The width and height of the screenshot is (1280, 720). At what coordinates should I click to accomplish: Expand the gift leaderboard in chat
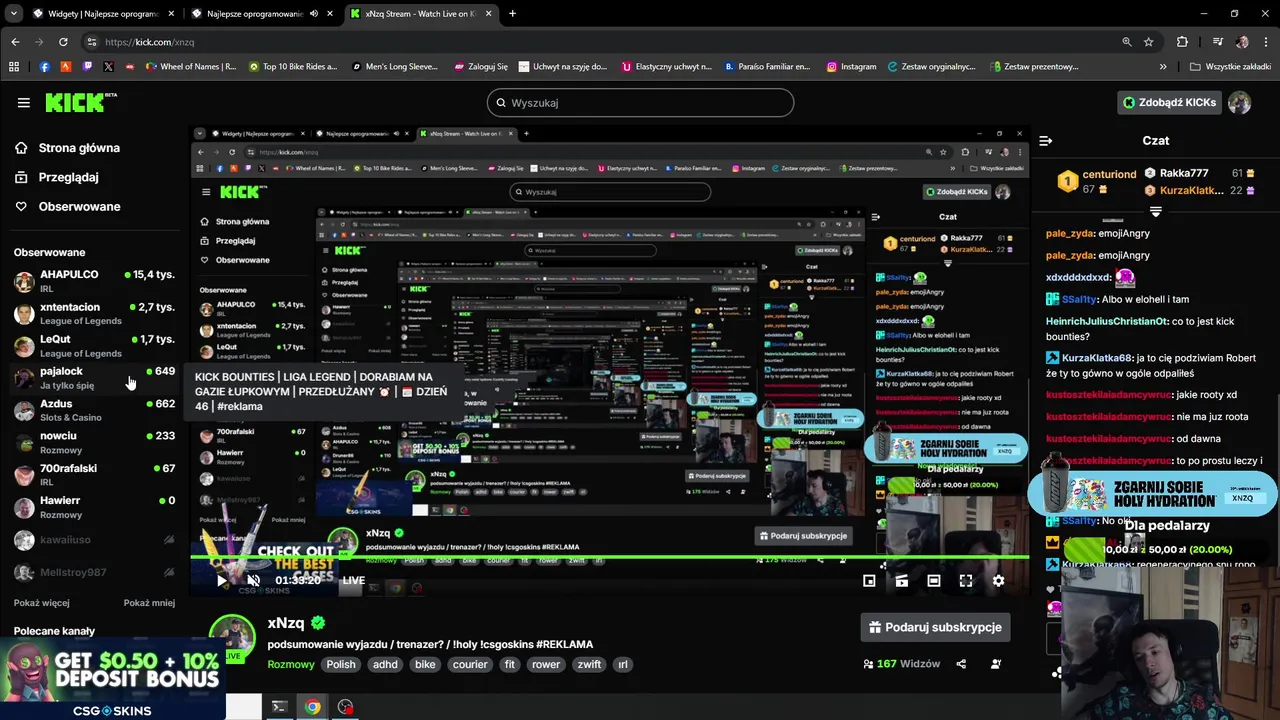click(1155, 211)
